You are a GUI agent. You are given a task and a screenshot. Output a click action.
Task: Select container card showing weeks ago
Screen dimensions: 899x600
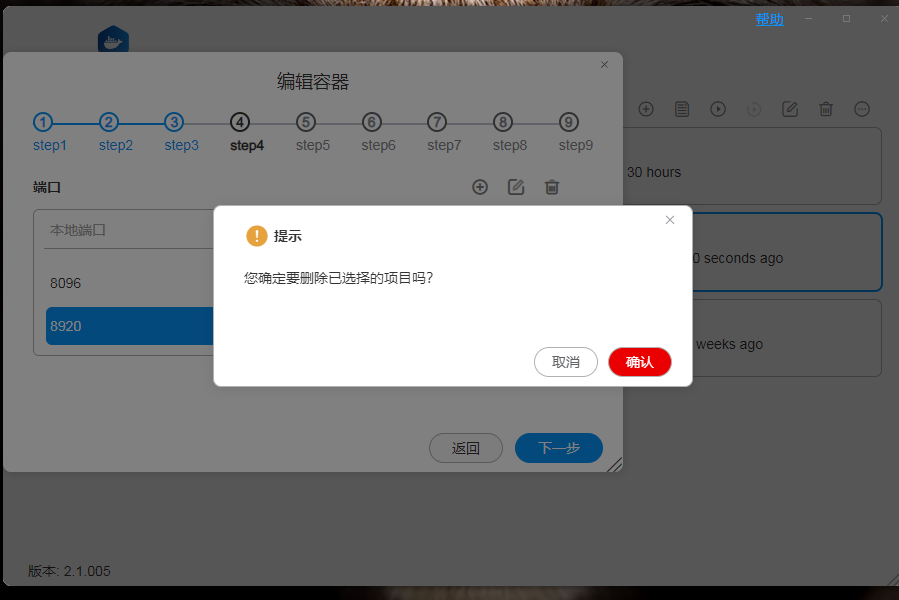point(787,338)
